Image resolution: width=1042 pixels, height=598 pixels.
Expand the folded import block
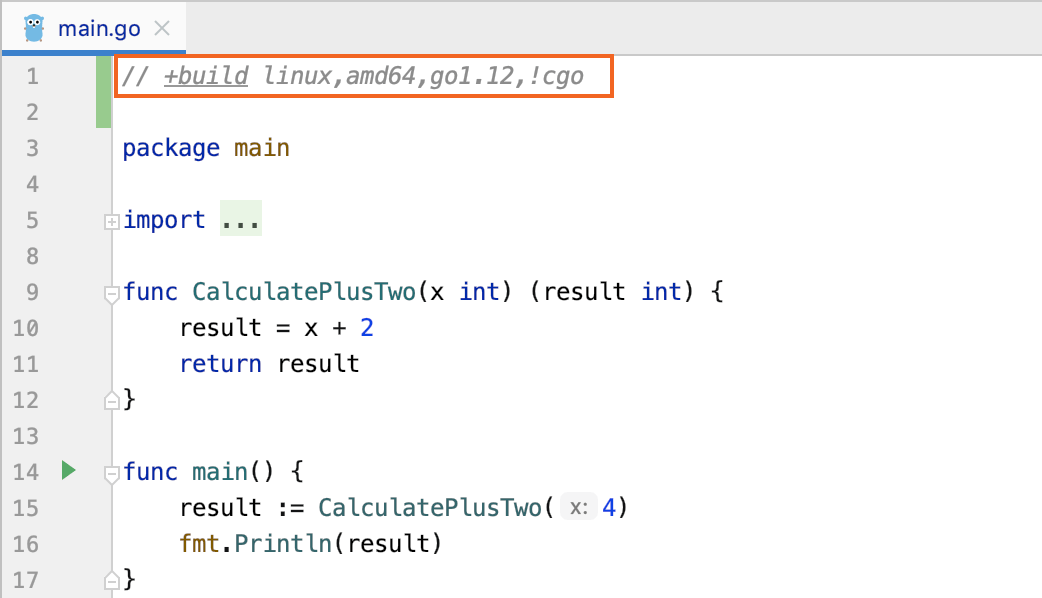point(112,221)
